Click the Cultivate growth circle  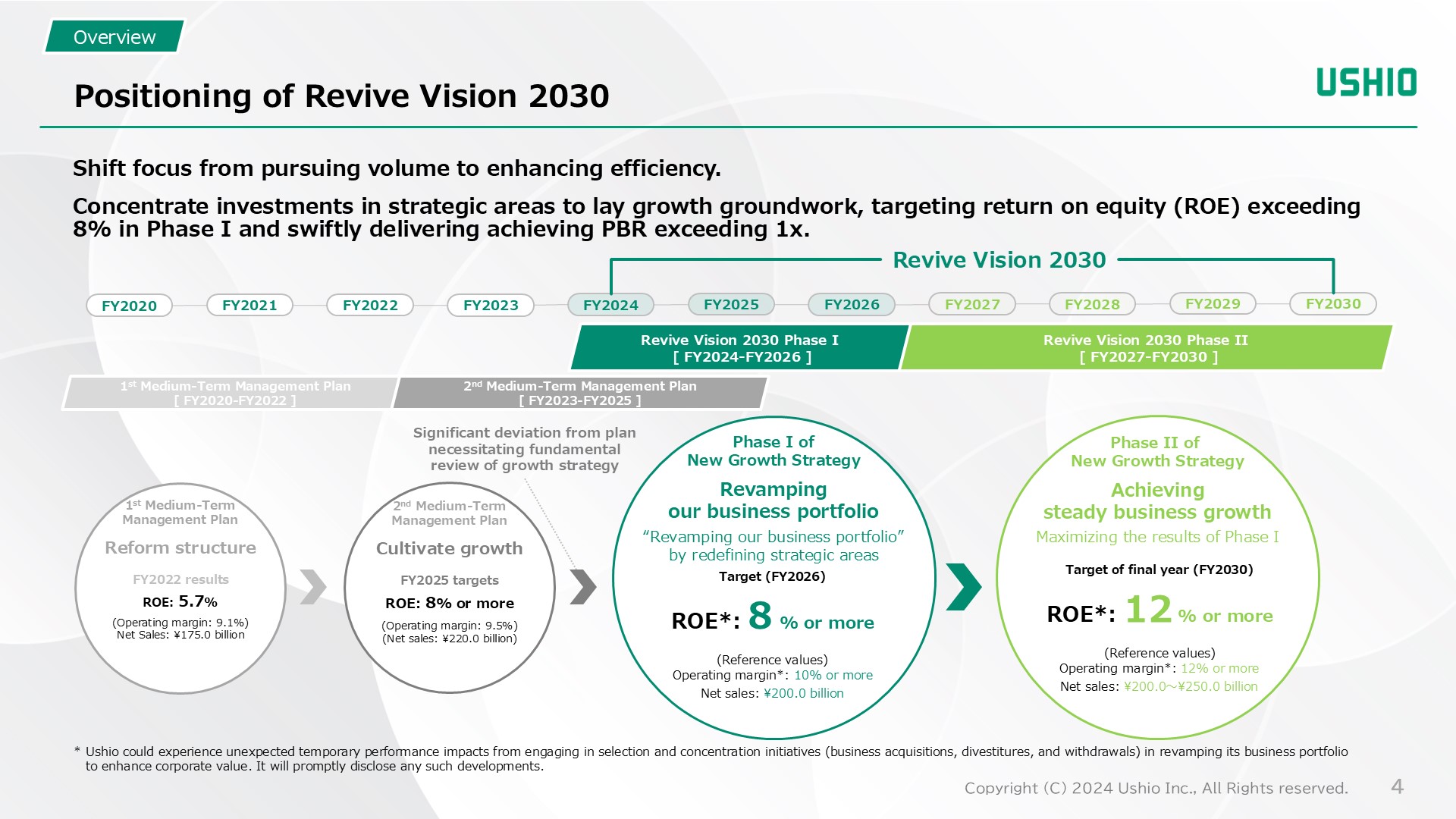(449, 588)
